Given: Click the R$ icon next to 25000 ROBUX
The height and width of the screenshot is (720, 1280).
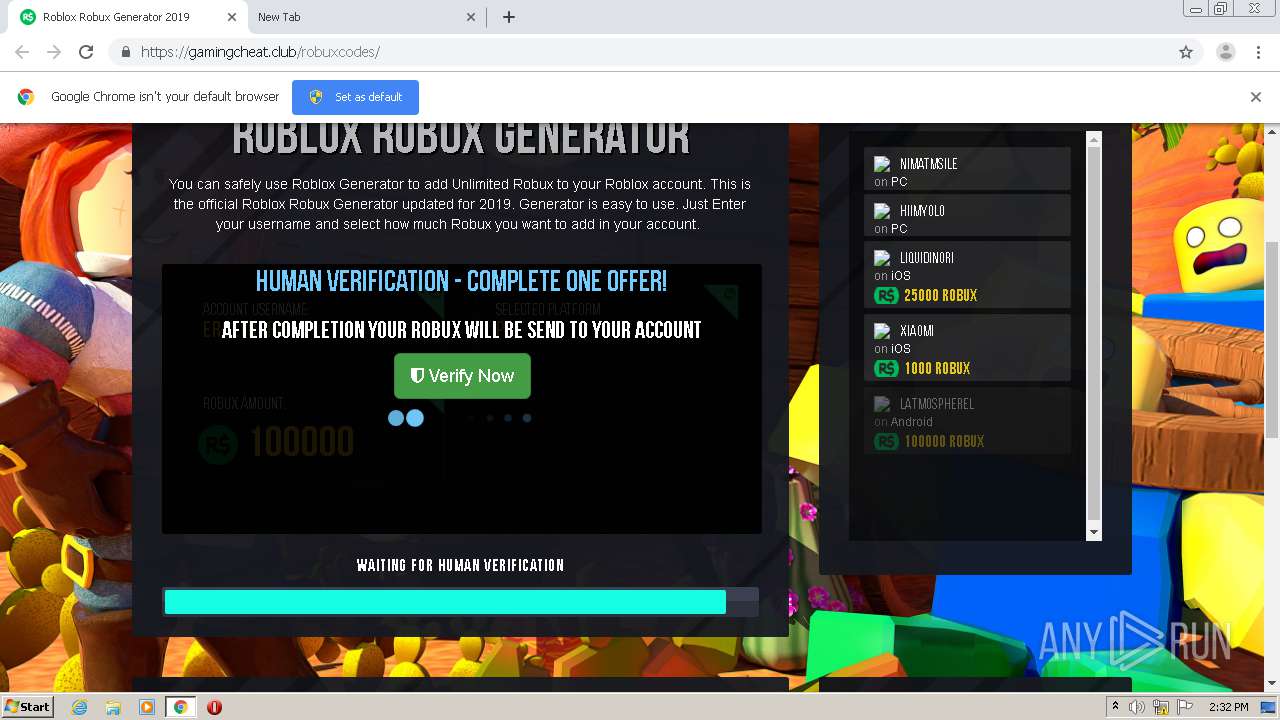Looking at the screenshot, I should (886, 296).
